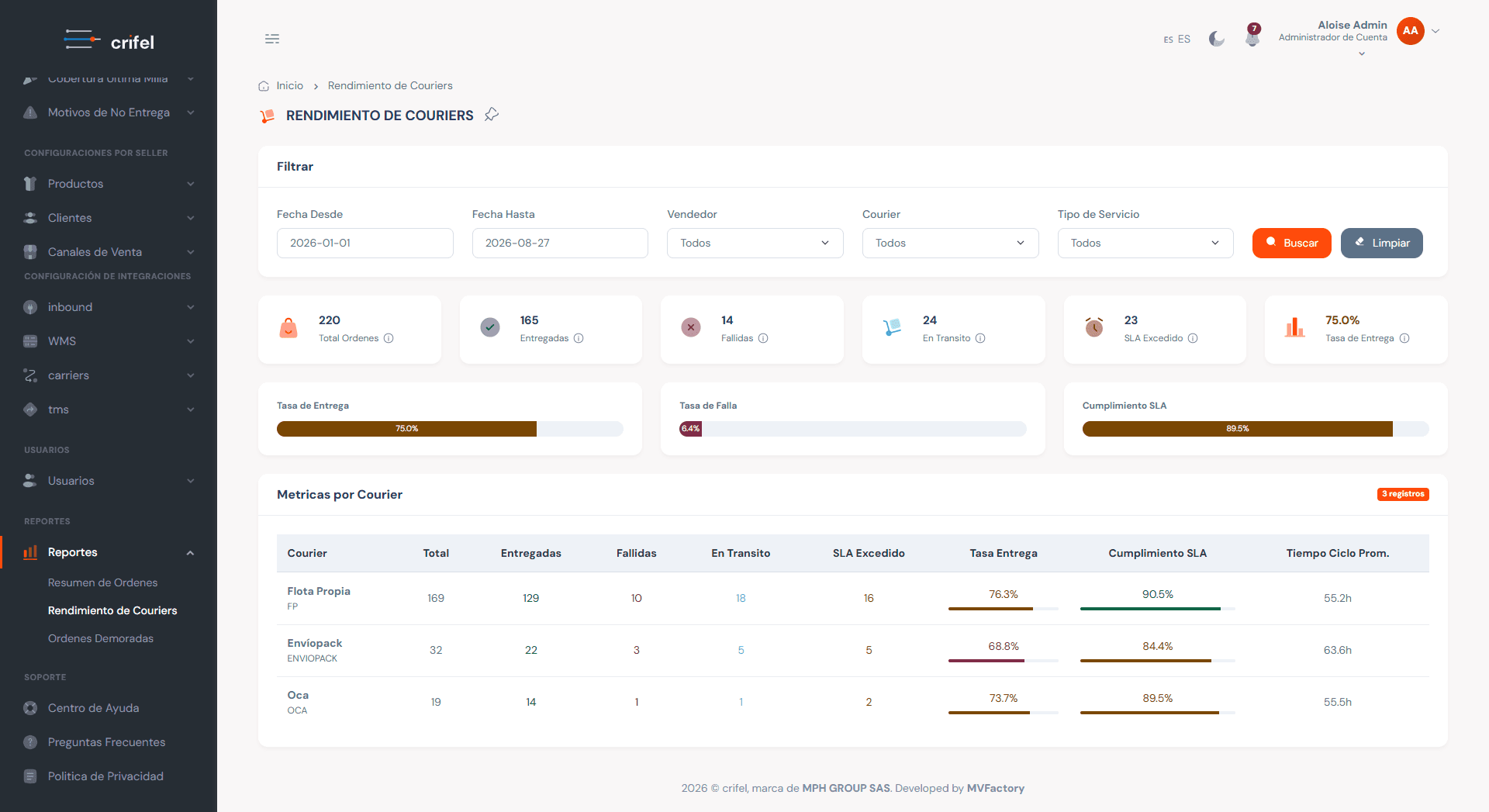The height and width of the screenshot is (812, 1489).
Task: Open the Tipo de Servicio dropdown
Action: 1145,243
